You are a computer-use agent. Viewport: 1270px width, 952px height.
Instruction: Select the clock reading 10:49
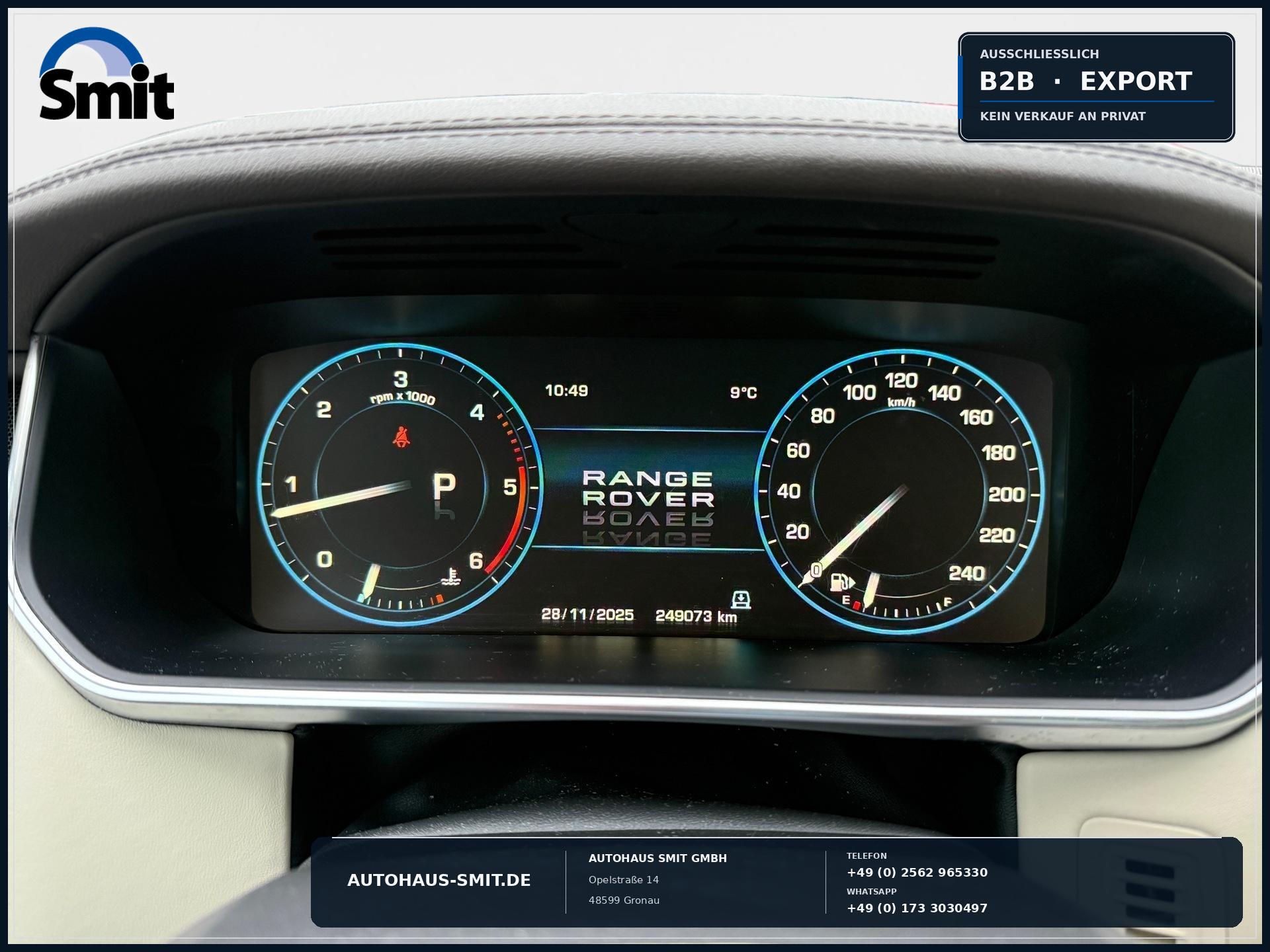tap(566, 391)
